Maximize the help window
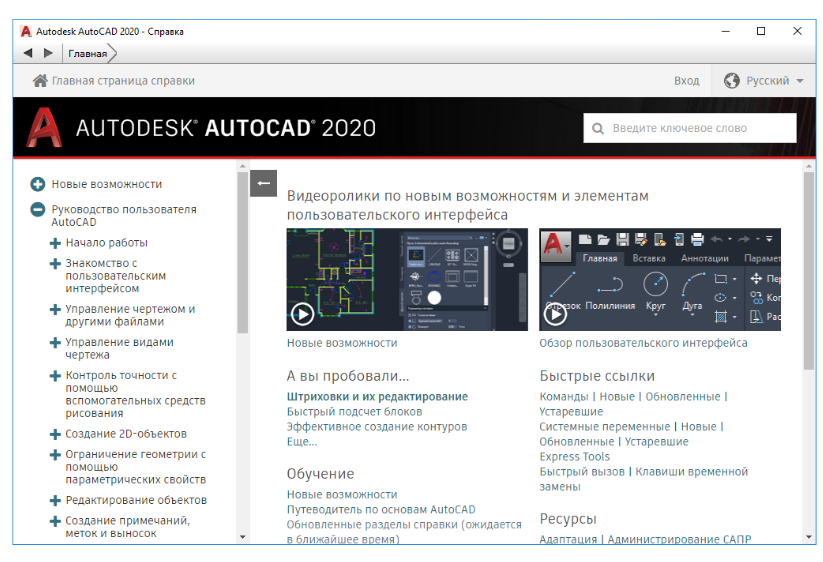The image size is (823, 562). (x=761, y=31)
